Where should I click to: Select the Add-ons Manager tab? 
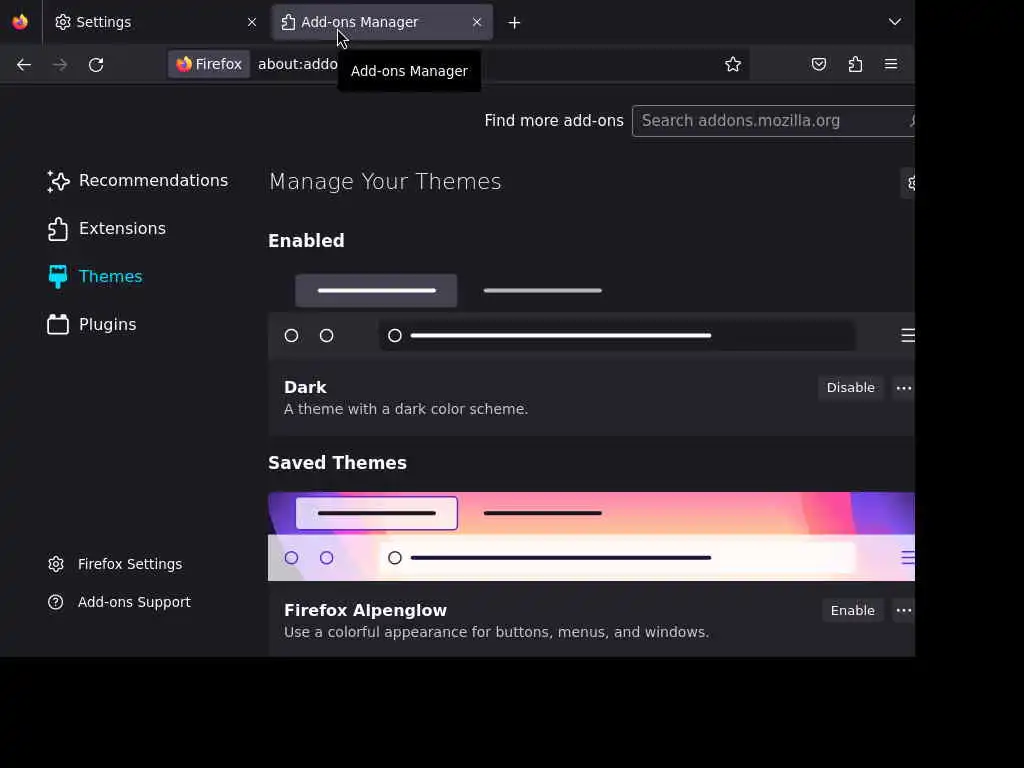coord(382,22)
